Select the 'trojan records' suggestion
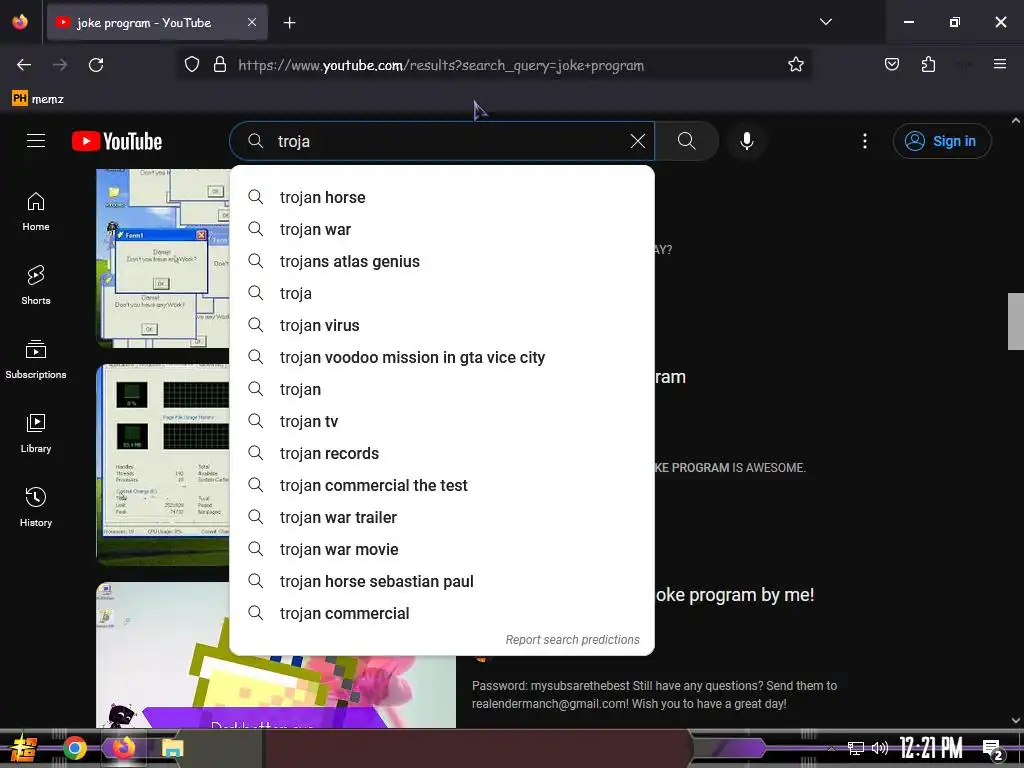This screenshot has width=1024, height=768. pyautogui.click(x=442, y=453)
